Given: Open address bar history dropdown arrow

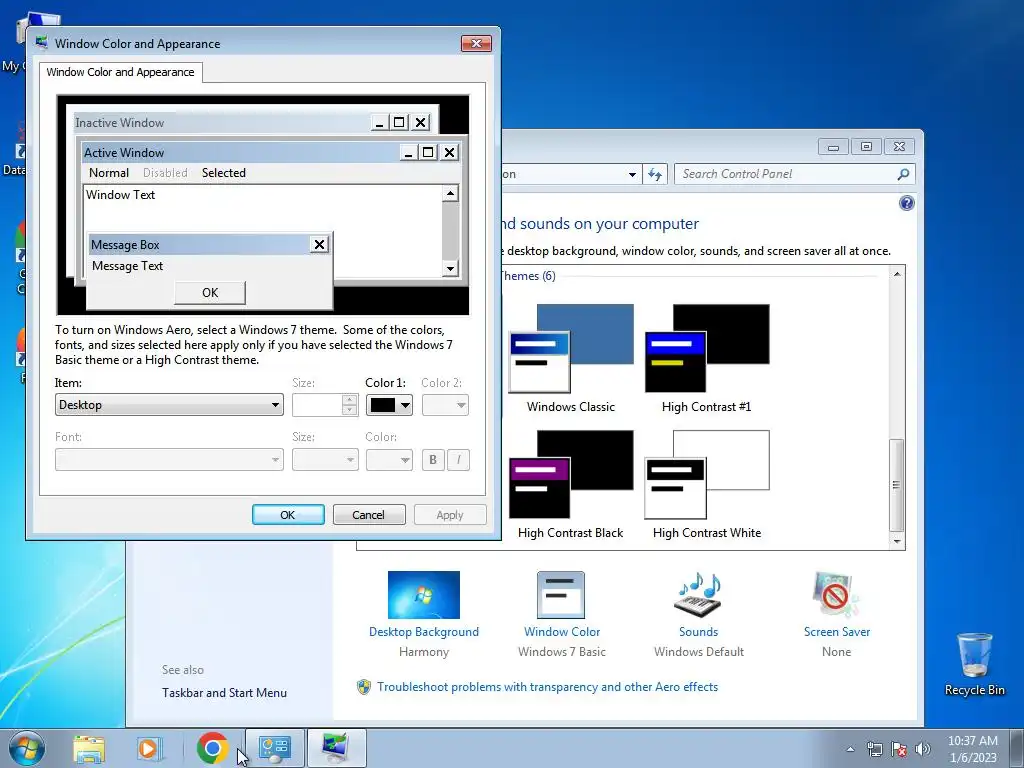Looking at the screenshot, I should 632,174.
